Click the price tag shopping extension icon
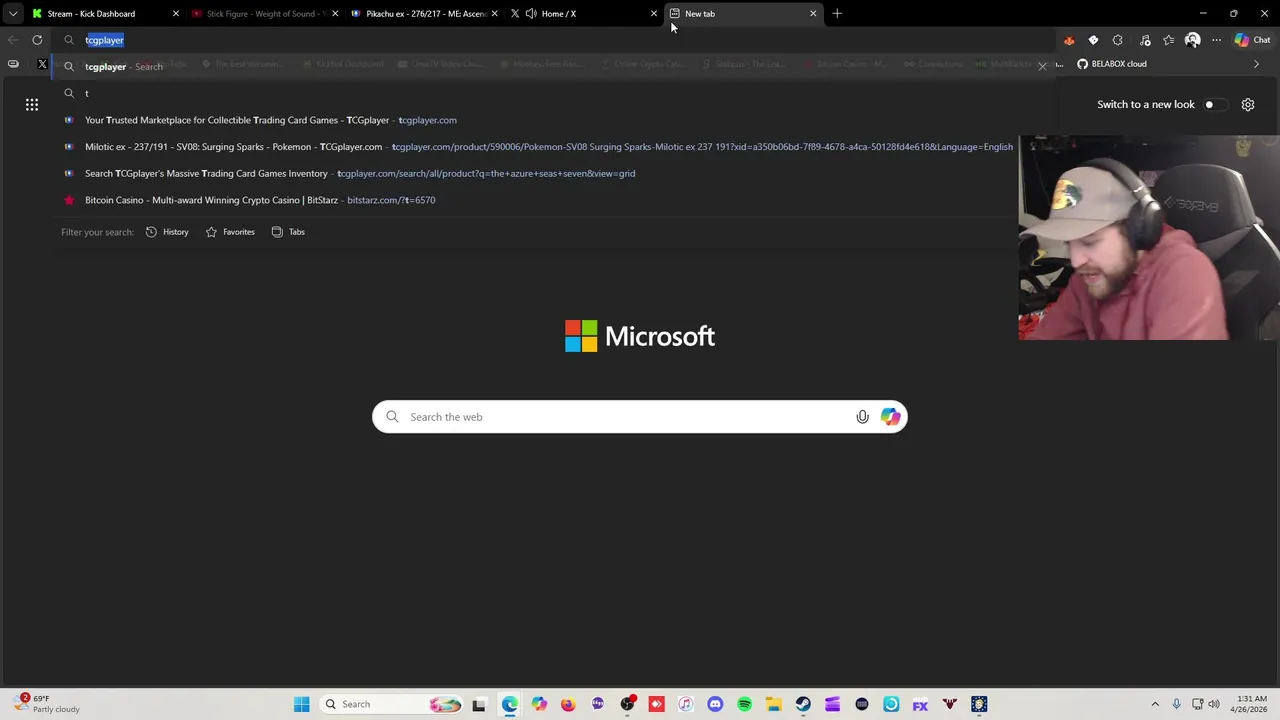 (1093, 40)
